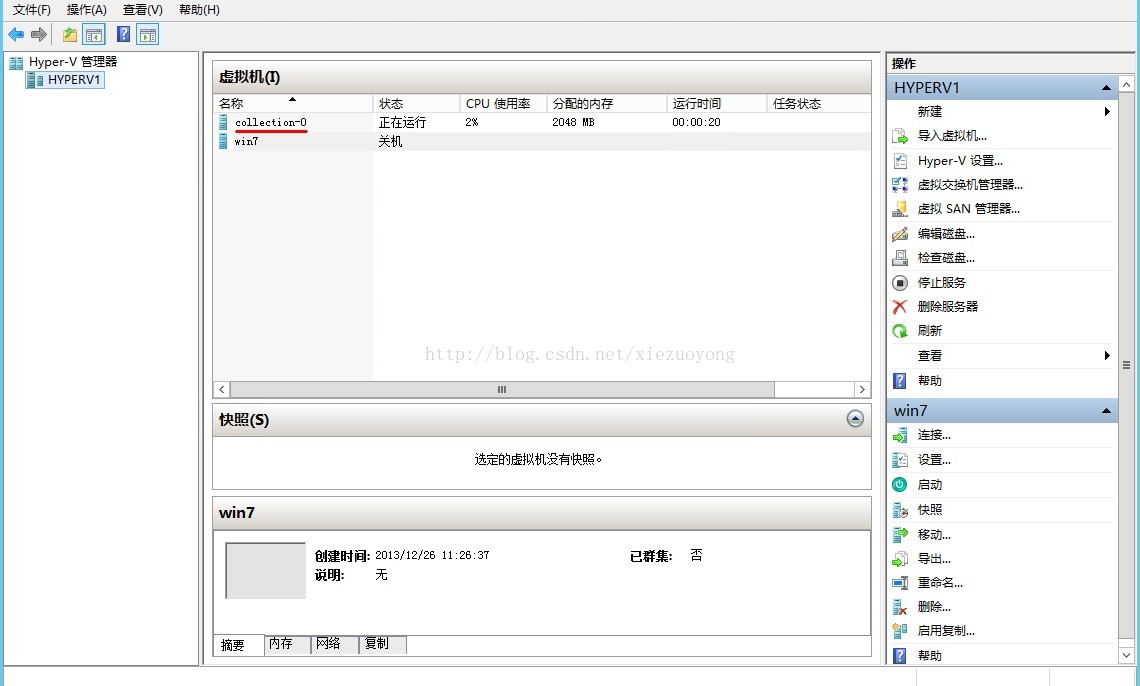The width and height of the screenshot is (1140, 686).
Task: Toggle the console tree pane icon
Action: point(94,34)
